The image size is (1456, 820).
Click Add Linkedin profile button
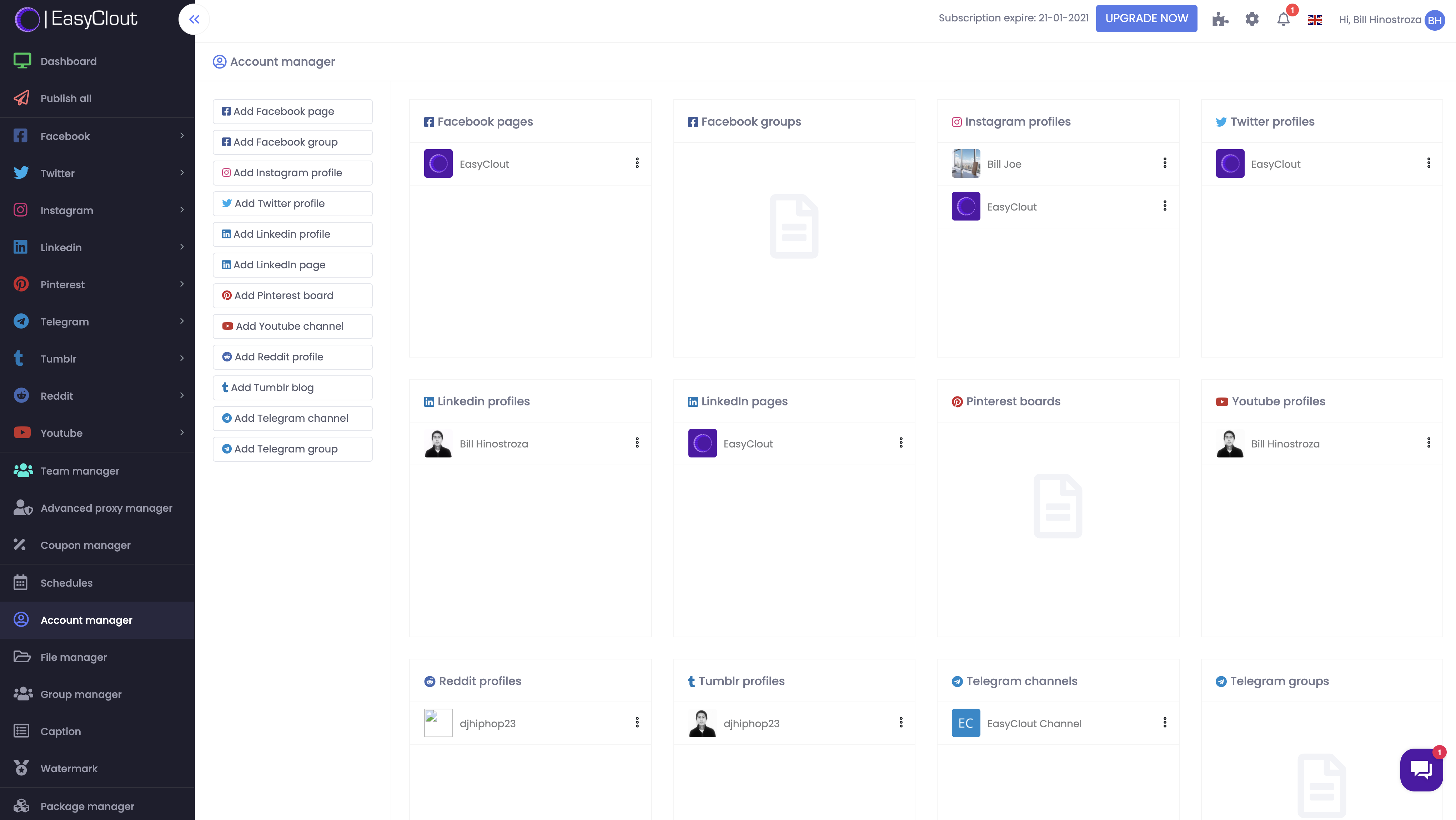pyautogui.click(x=292, y=234)
